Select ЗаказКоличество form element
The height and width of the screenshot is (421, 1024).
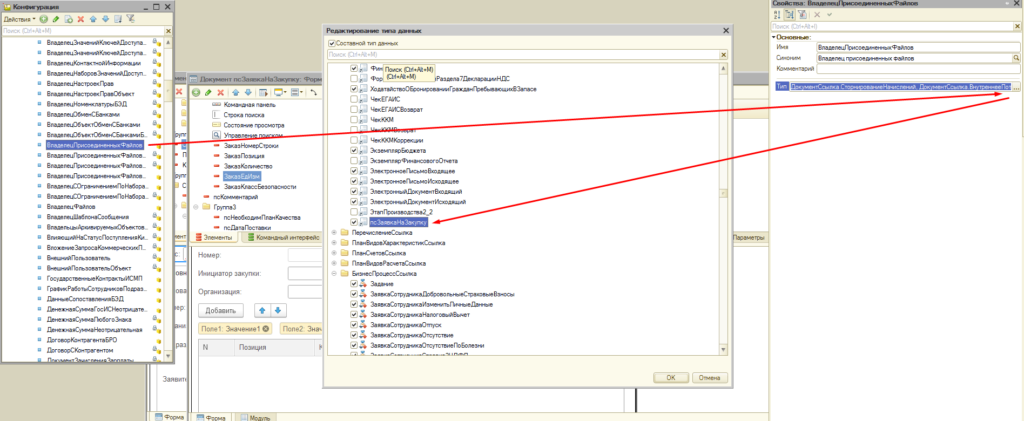[248, 166]
